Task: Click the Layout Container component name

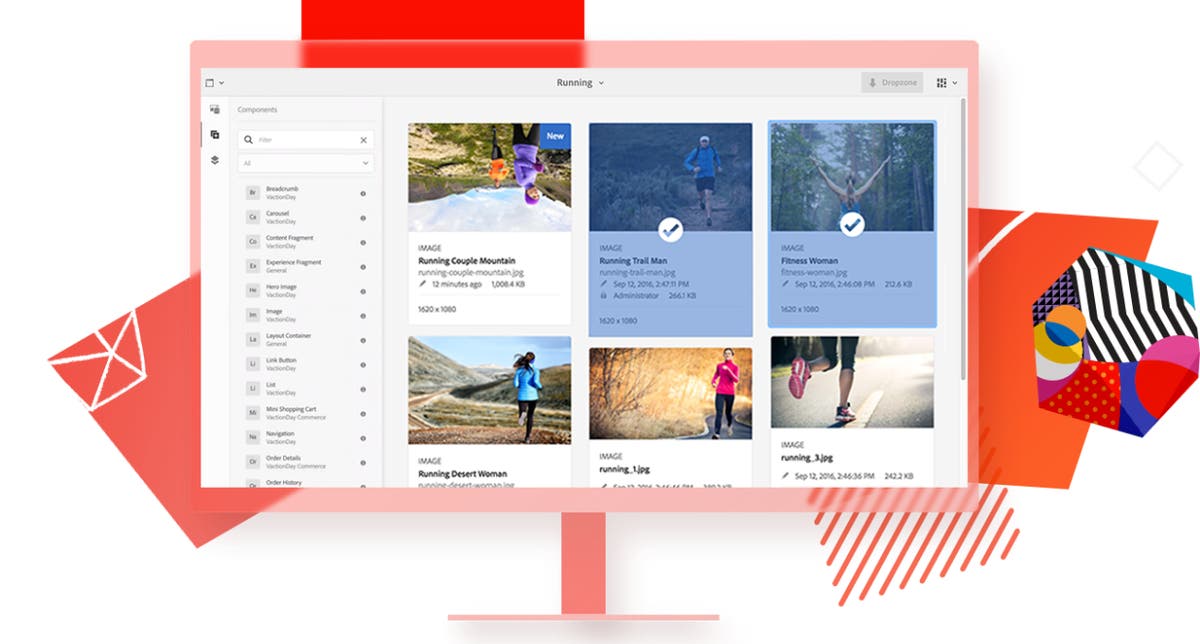Action: tap(291, 336)
